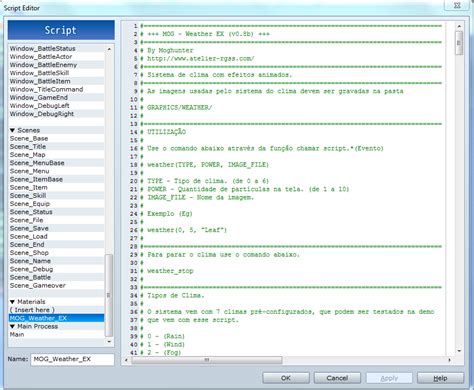Select Scene_Status script
Screen dimensions: 474x390
(57, 212)
